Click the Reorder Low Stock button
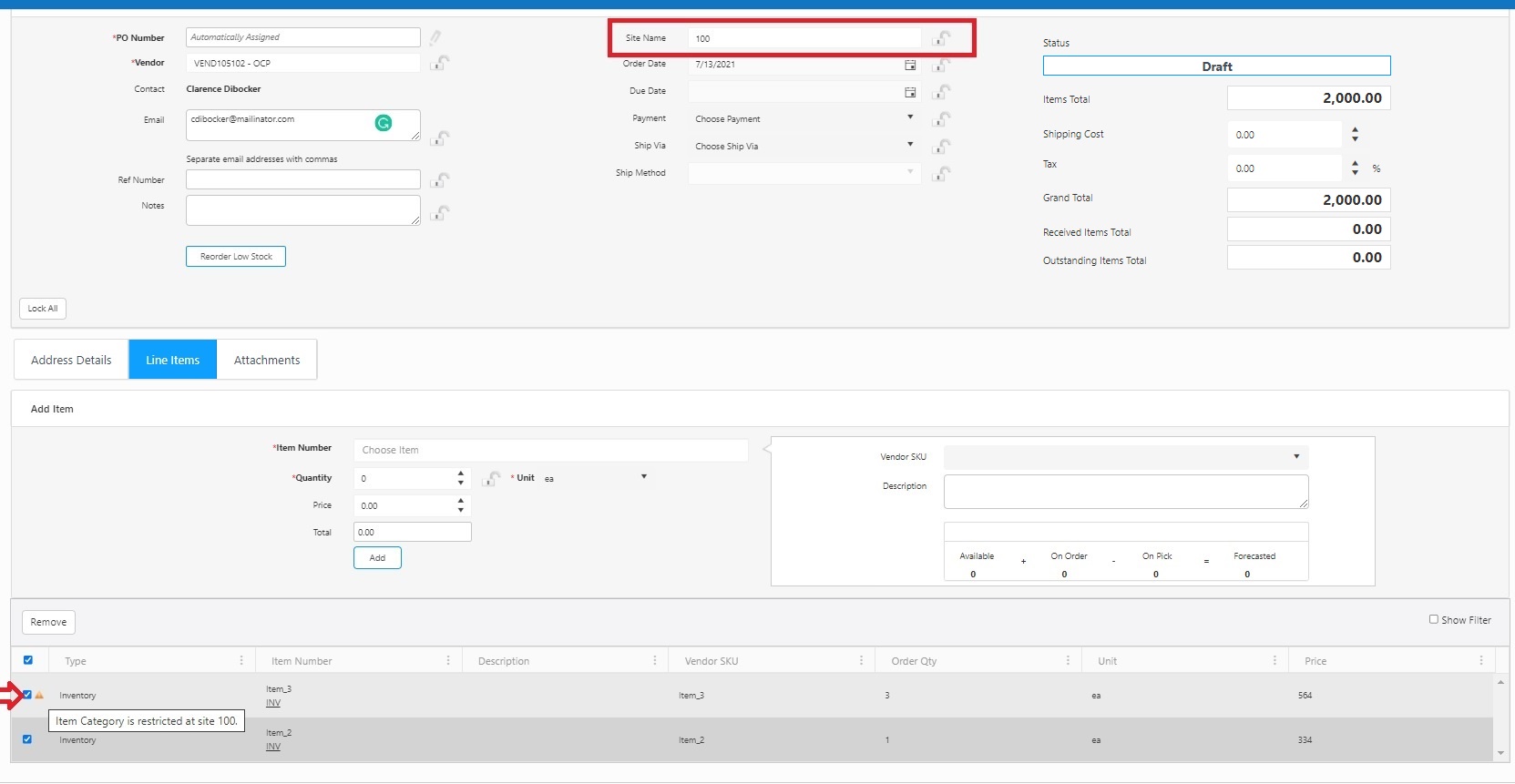 (x=236, y=257)
